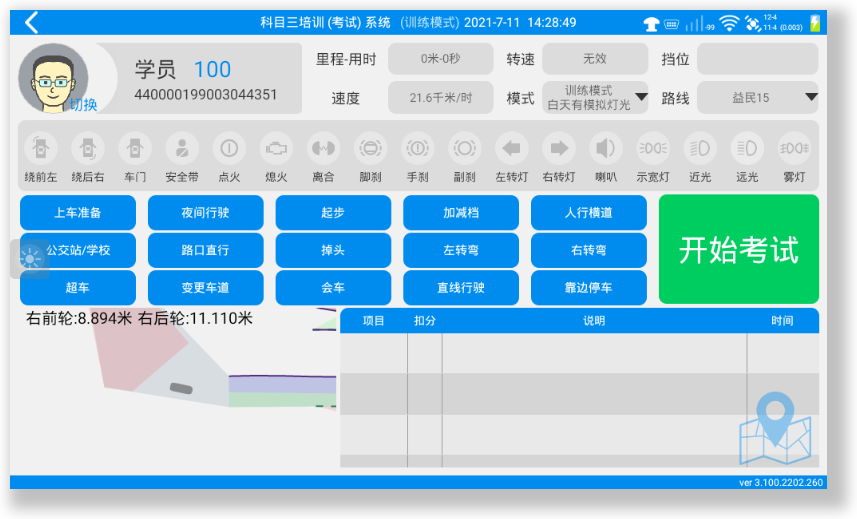Click the 开始考试 start exam button
Screen dimensions: 857x519
coord(738,249)
